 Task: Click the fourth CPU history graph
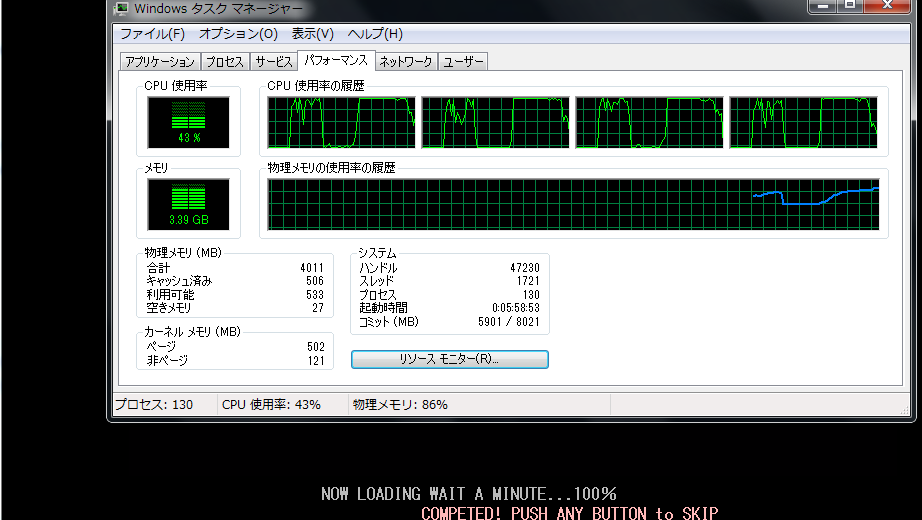point(804,122)
